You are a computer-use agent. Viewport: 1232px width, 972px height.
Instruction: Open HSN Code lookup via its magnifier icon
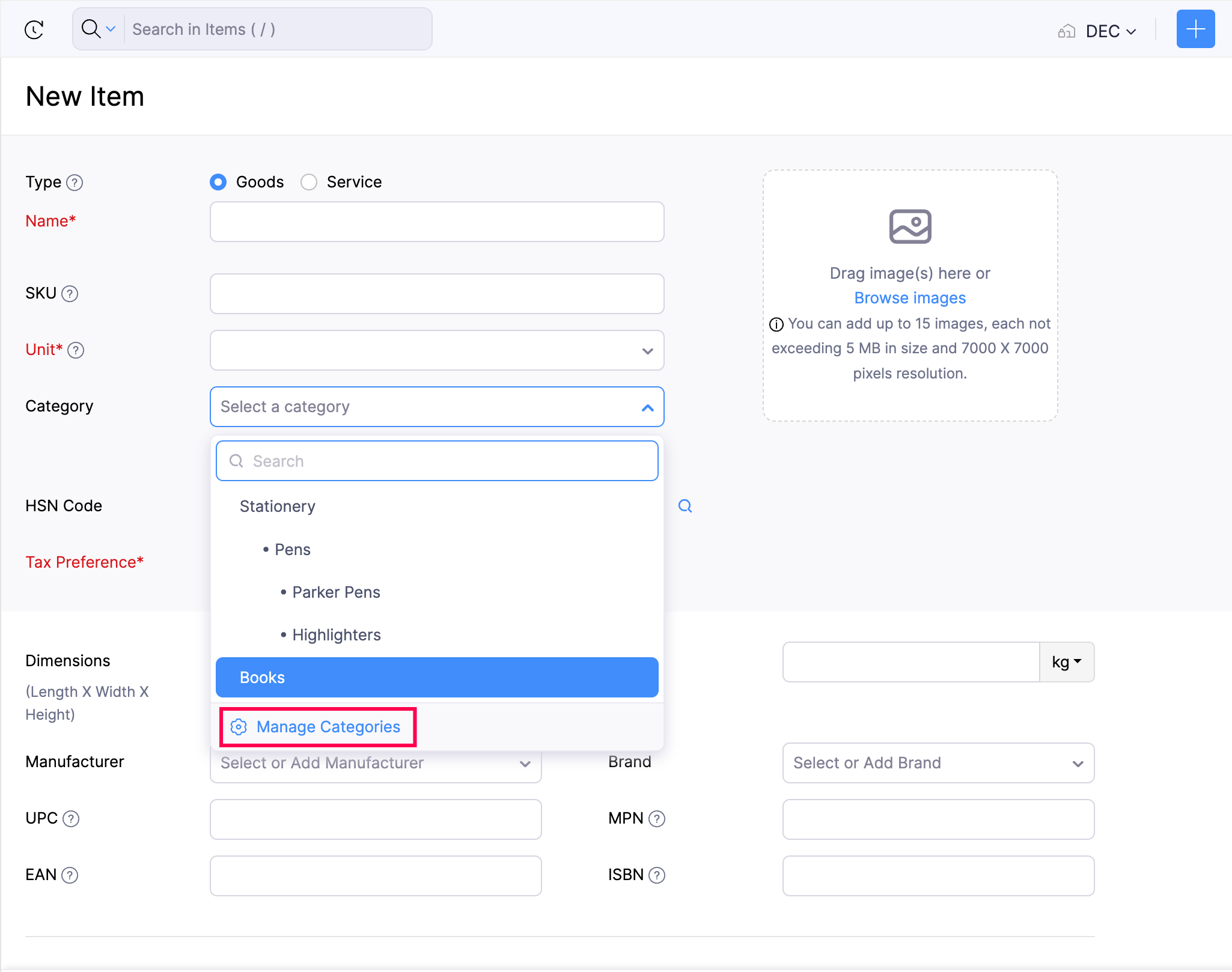coord(685,506)
